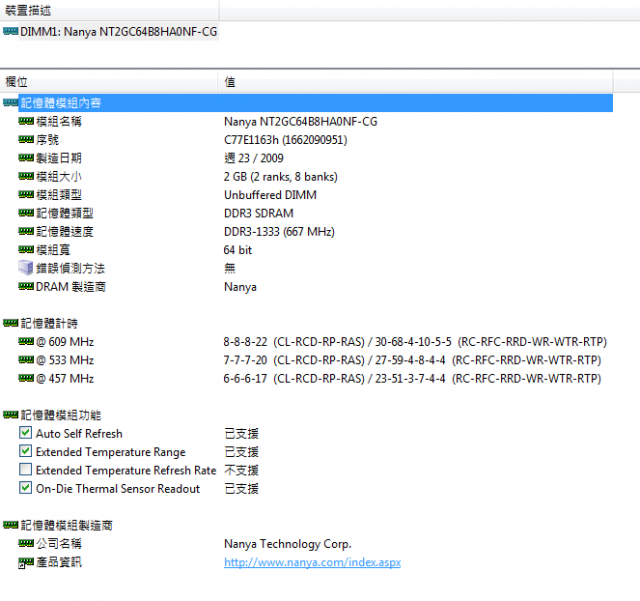The image size is (640, 601).
Task: Select the 已支援 value for On-Die Thermal Sensor Readout
Action: (x=241, y=489)
